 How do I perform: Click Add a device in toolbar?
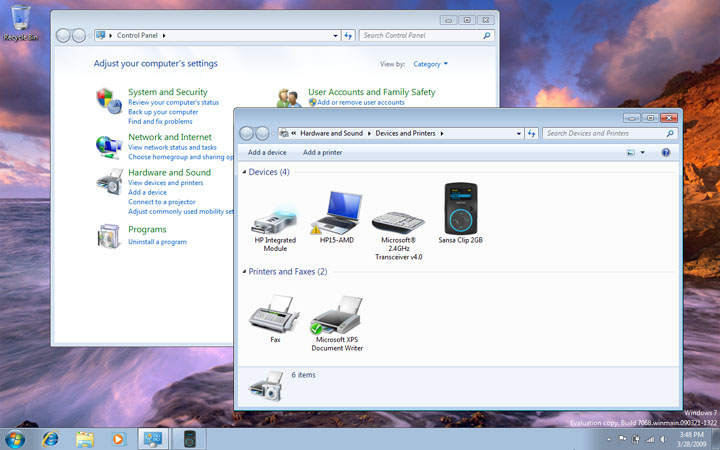click(267, 153)
